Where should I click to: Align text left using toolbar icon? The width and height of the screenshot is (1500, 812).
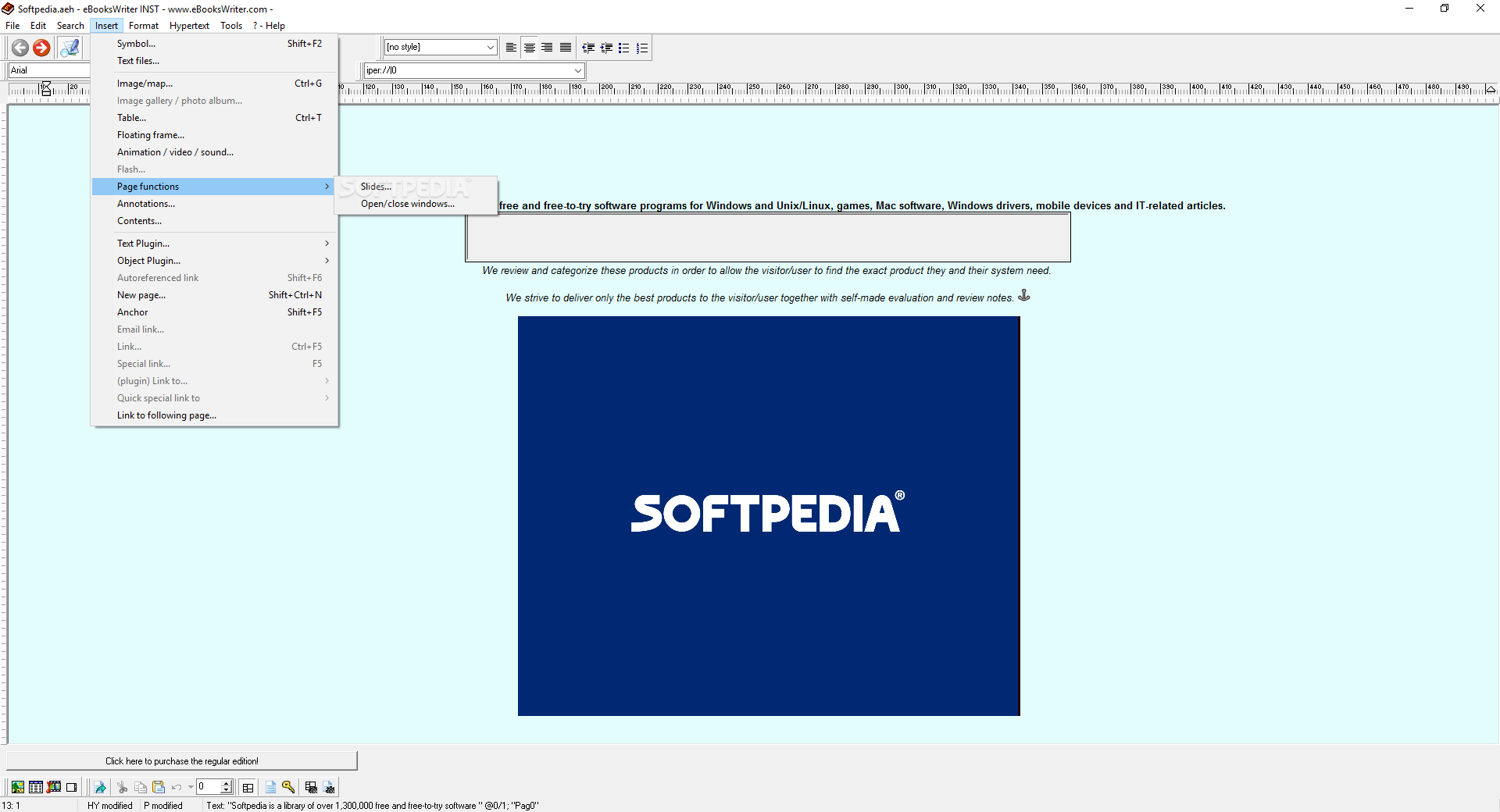(x=511, y=48)
